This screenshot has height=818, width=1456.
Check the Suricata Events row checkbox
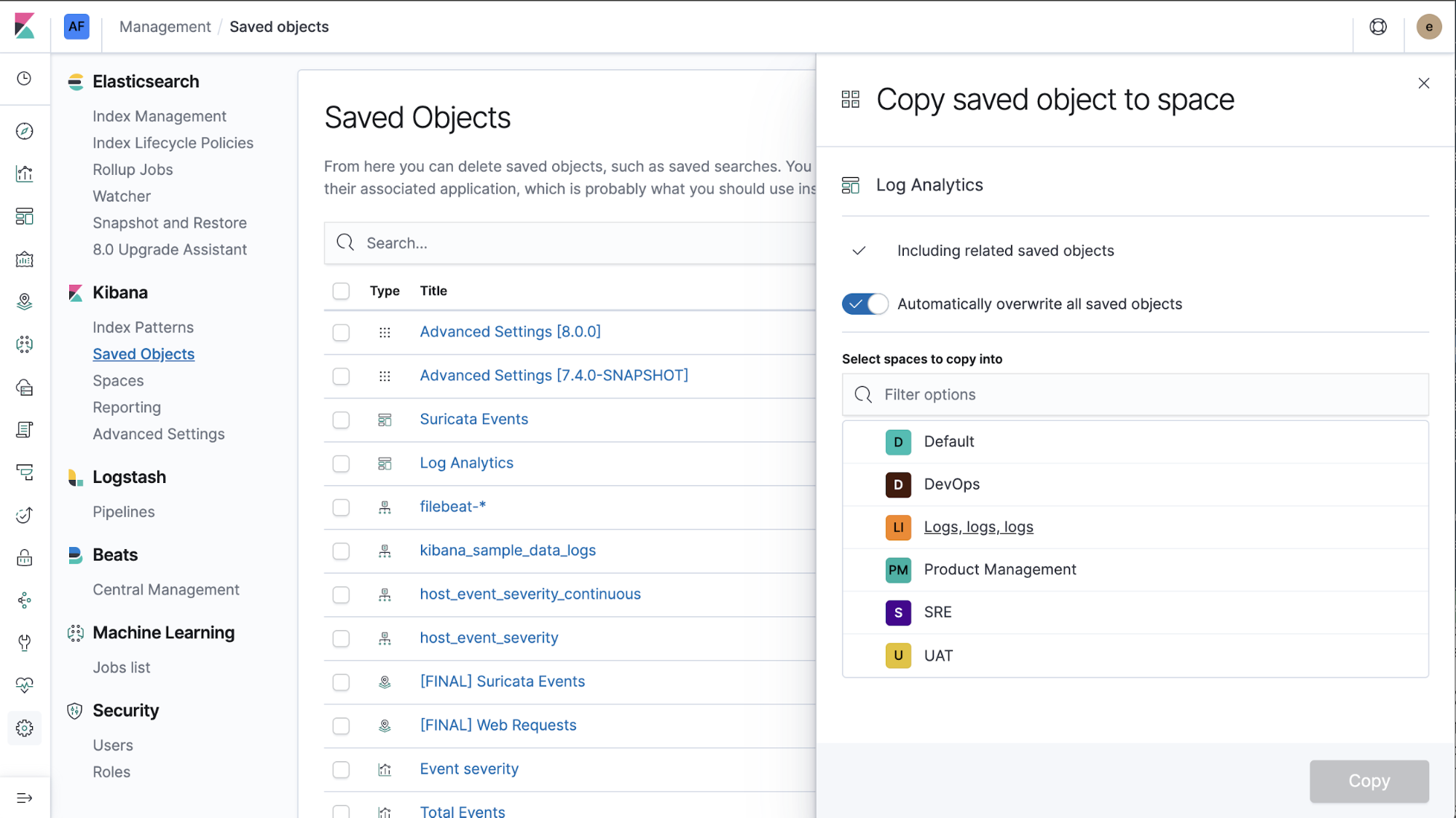(341, 420)
